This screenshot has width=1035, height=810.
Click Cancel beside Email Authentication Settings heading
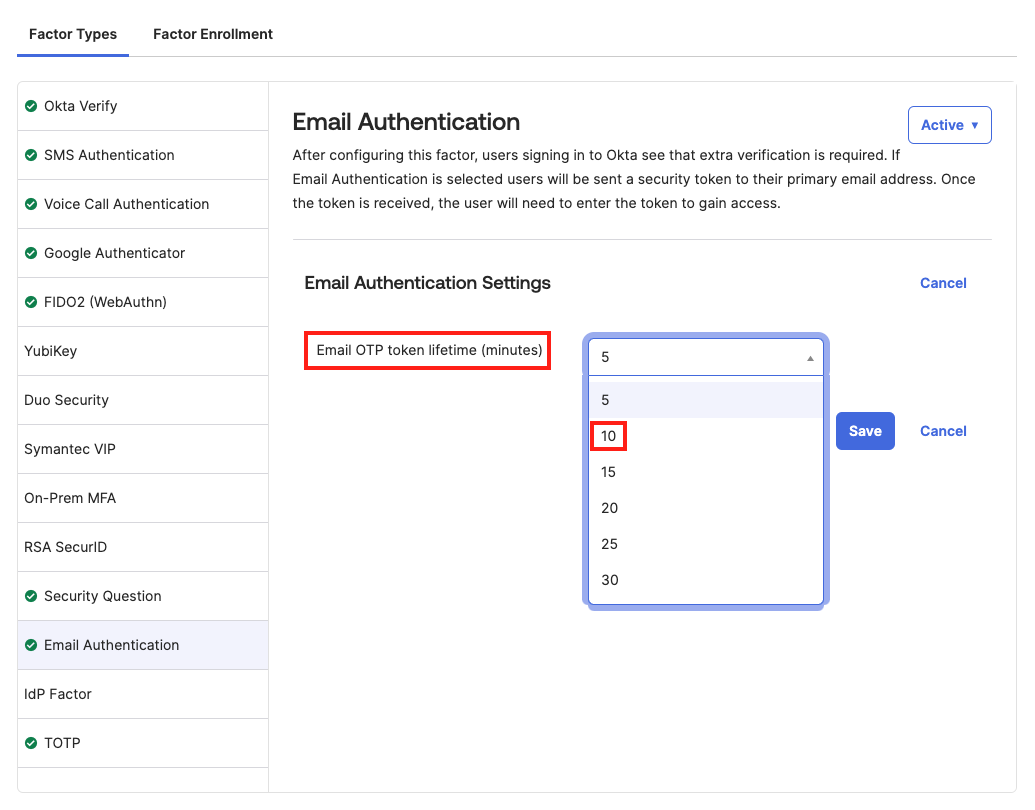(x=942, y=283)
